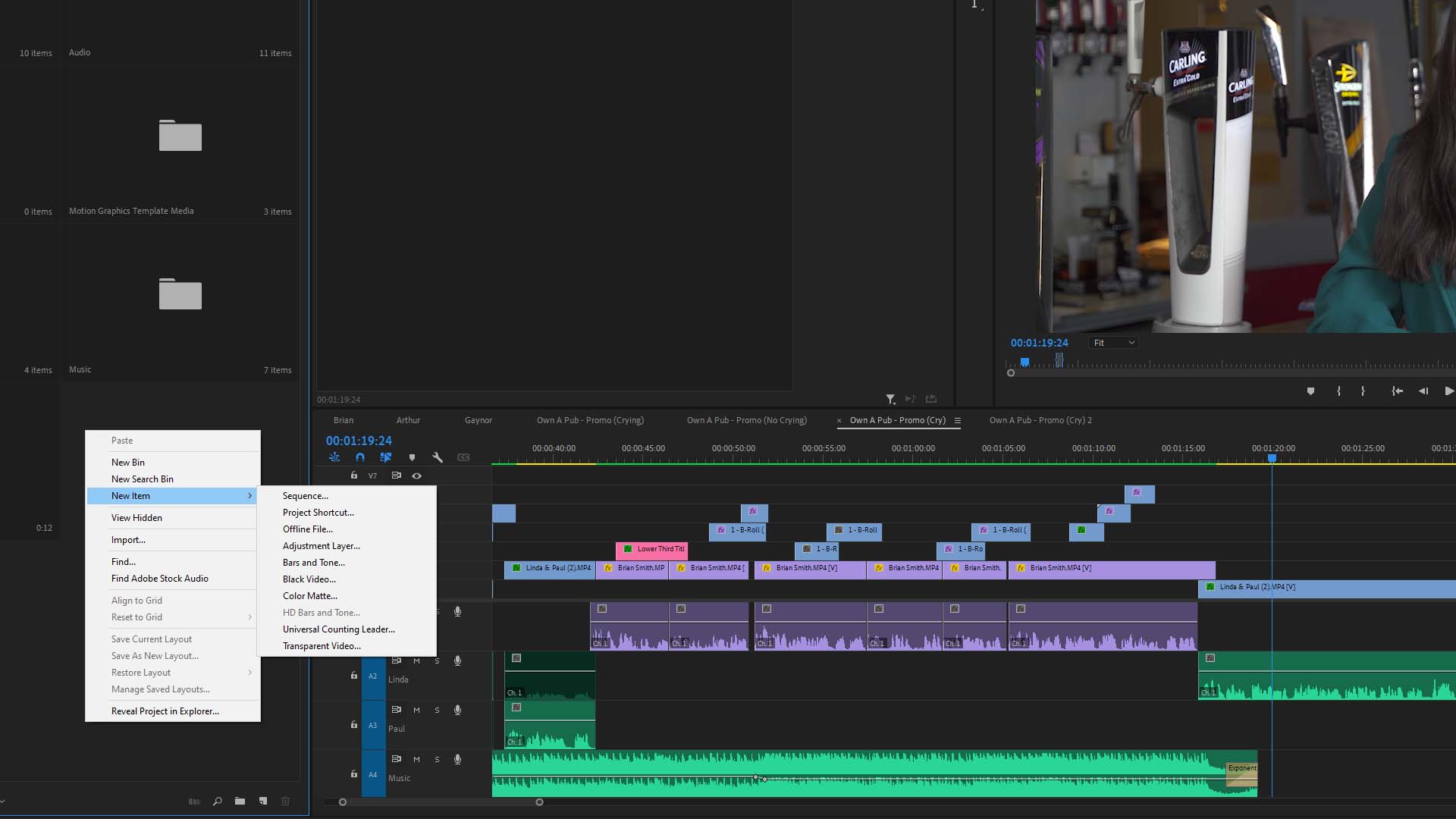Viewport: 1456px width, 819px height.
Task: Select Adjustment Layer from New Item submenu
Action: pos(322,545)
